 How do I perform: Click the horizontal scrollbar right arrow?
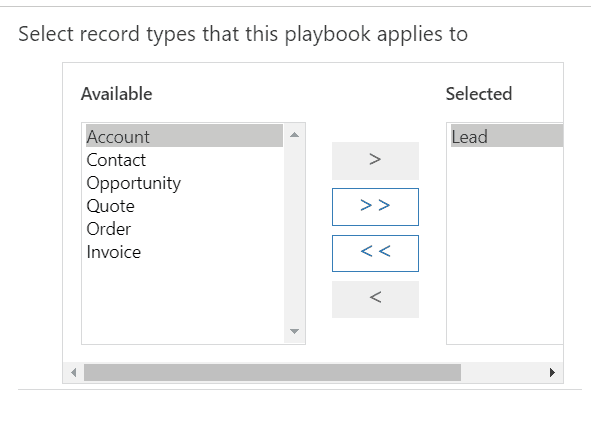[552, 372]
